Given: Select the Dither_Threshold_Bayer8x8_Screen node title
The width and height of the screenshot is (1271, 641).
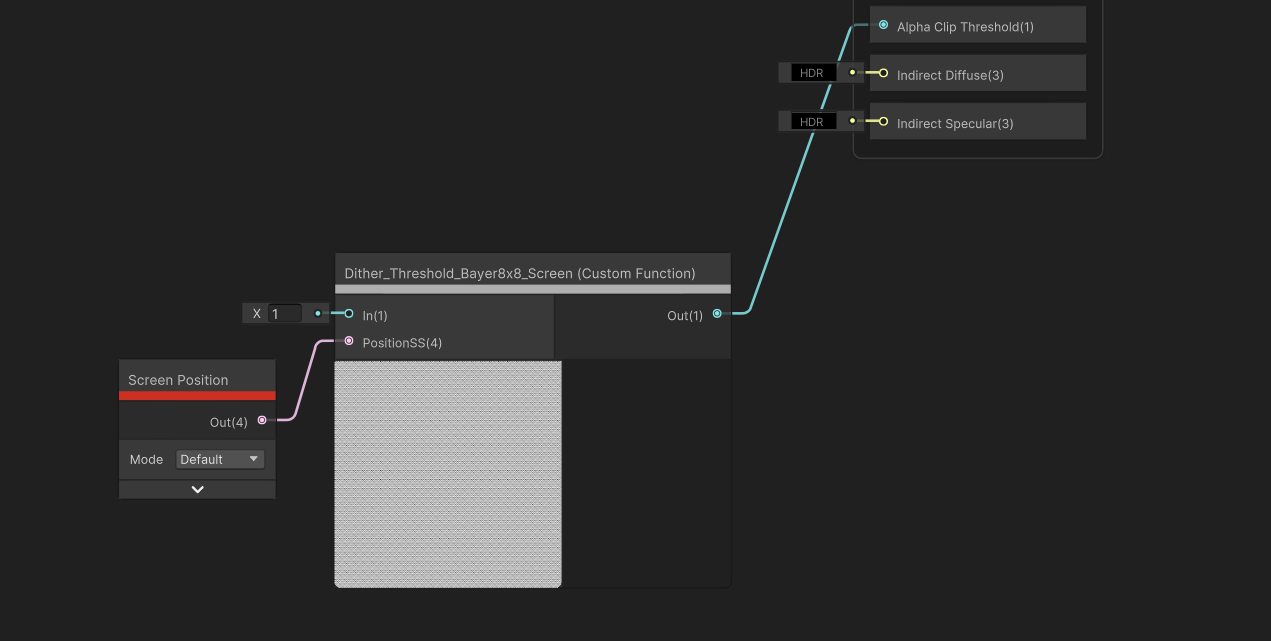Looking at the screenshot, I should click(520, 273).
